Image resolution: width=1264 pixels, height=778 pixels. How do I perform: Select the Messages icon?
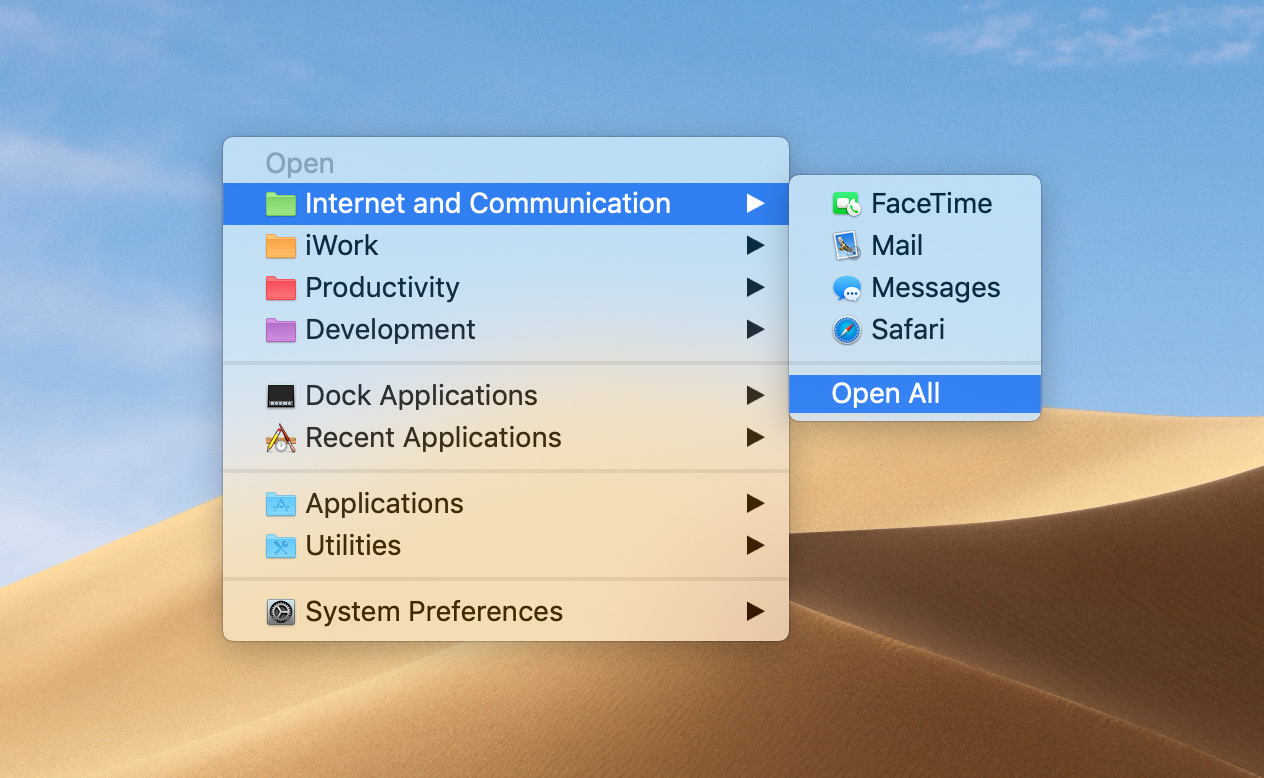pyautogui.click(x=846, y=287)
